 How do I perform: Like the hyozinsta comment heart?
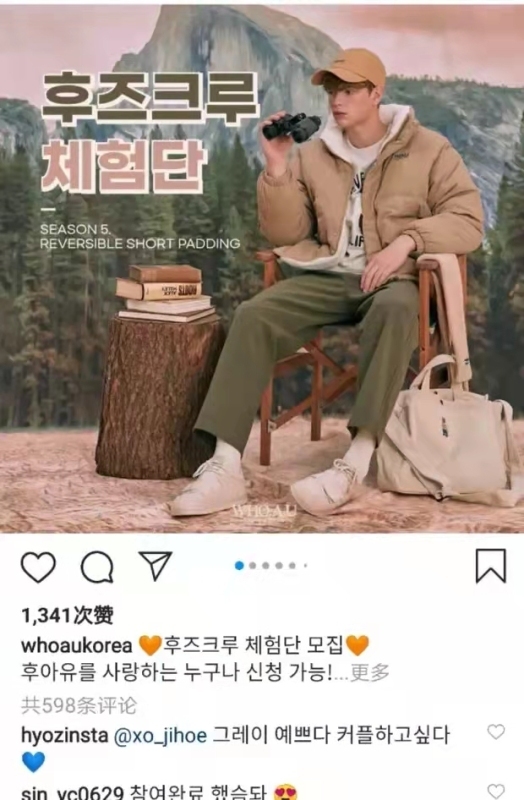496,732
